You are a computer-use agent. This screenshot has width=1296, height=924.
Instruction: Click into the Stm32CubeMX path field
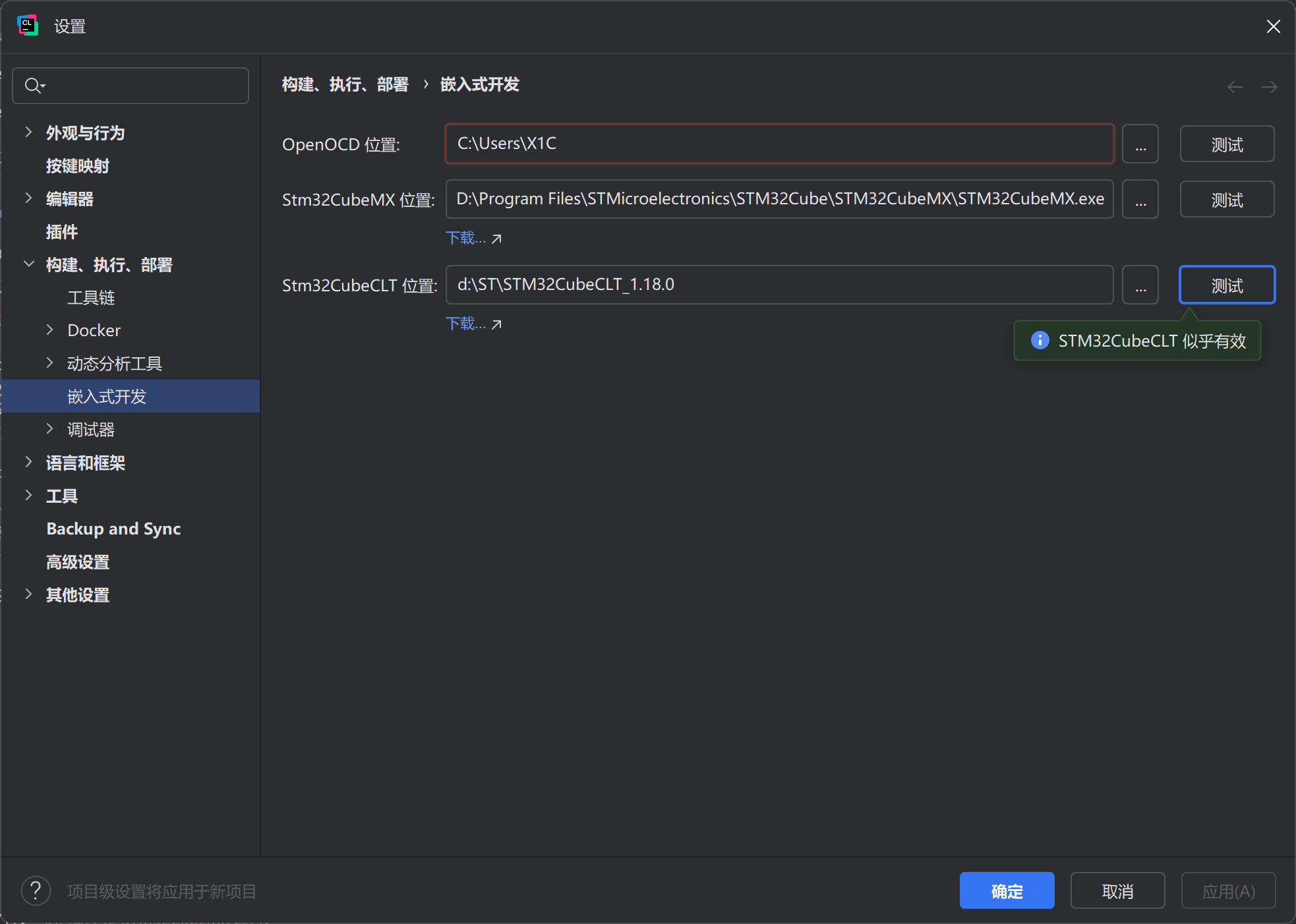click(x=780, y=199)
